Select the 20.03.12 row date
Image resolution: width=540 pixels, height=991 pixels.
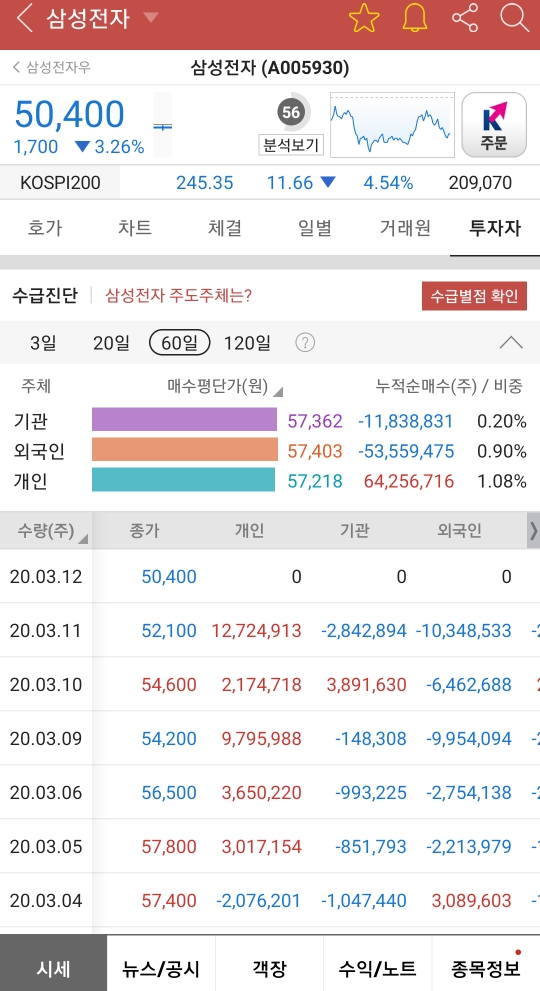tap(46, 576)
